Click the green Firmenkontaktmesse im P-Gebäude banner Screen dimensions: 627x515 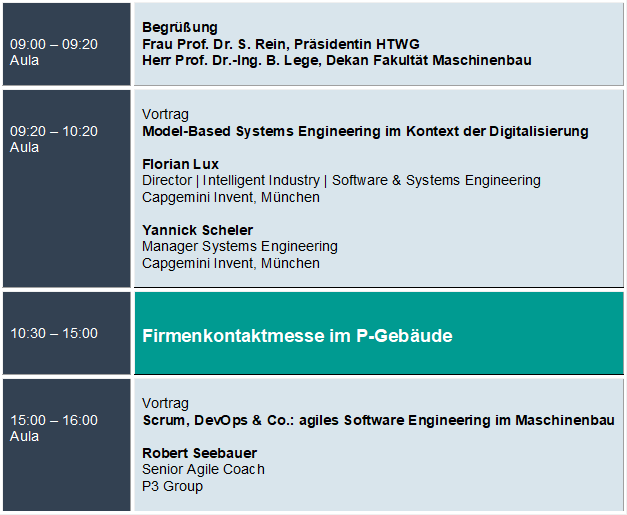[x=379, y=333]
